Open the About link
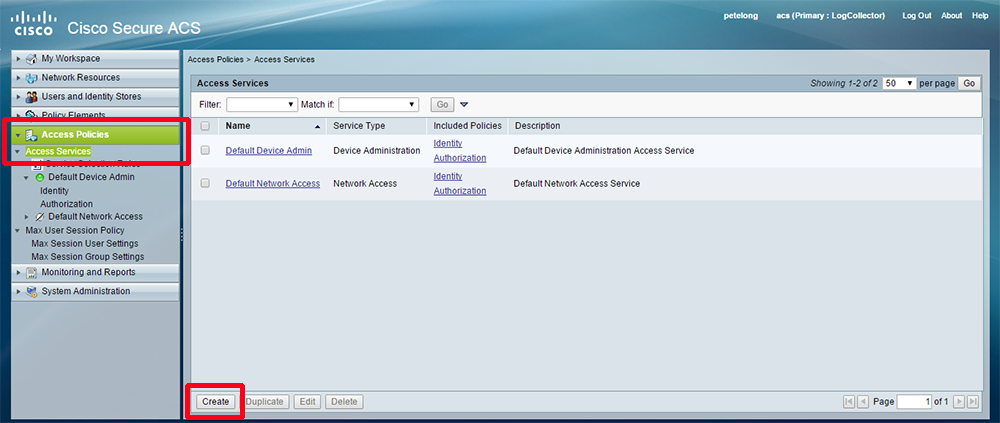The image size is (1000, 423). (952, 15)
